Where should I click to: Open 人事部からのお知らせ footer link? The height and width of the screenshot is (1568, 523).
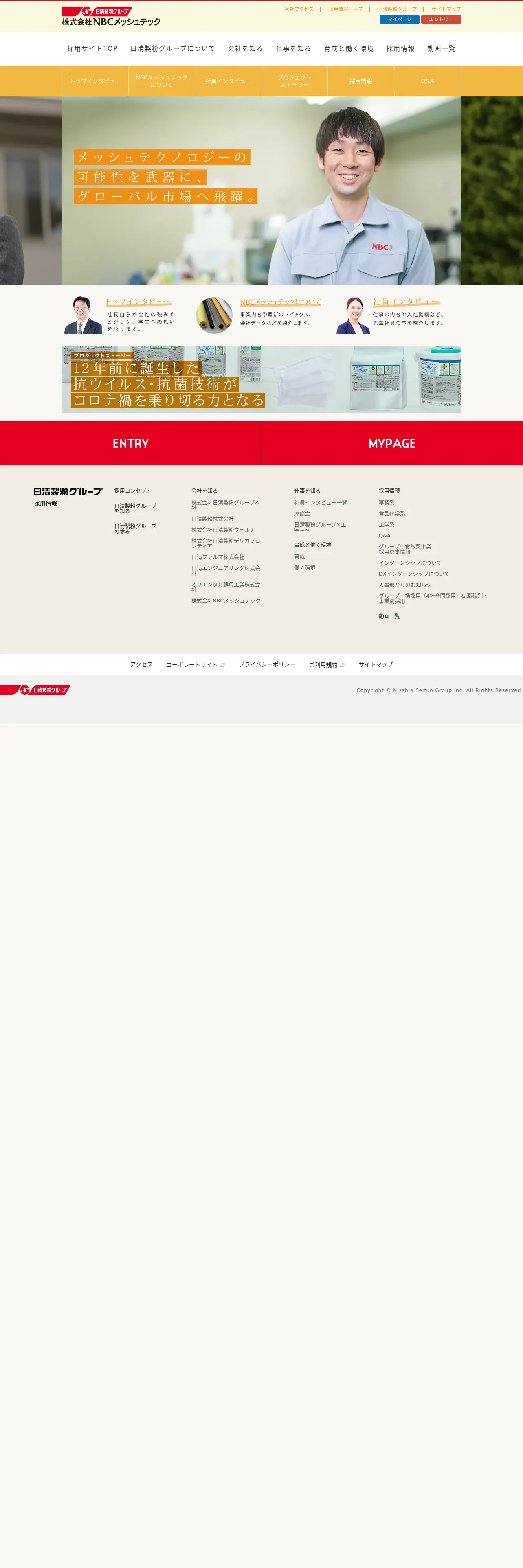405,585
